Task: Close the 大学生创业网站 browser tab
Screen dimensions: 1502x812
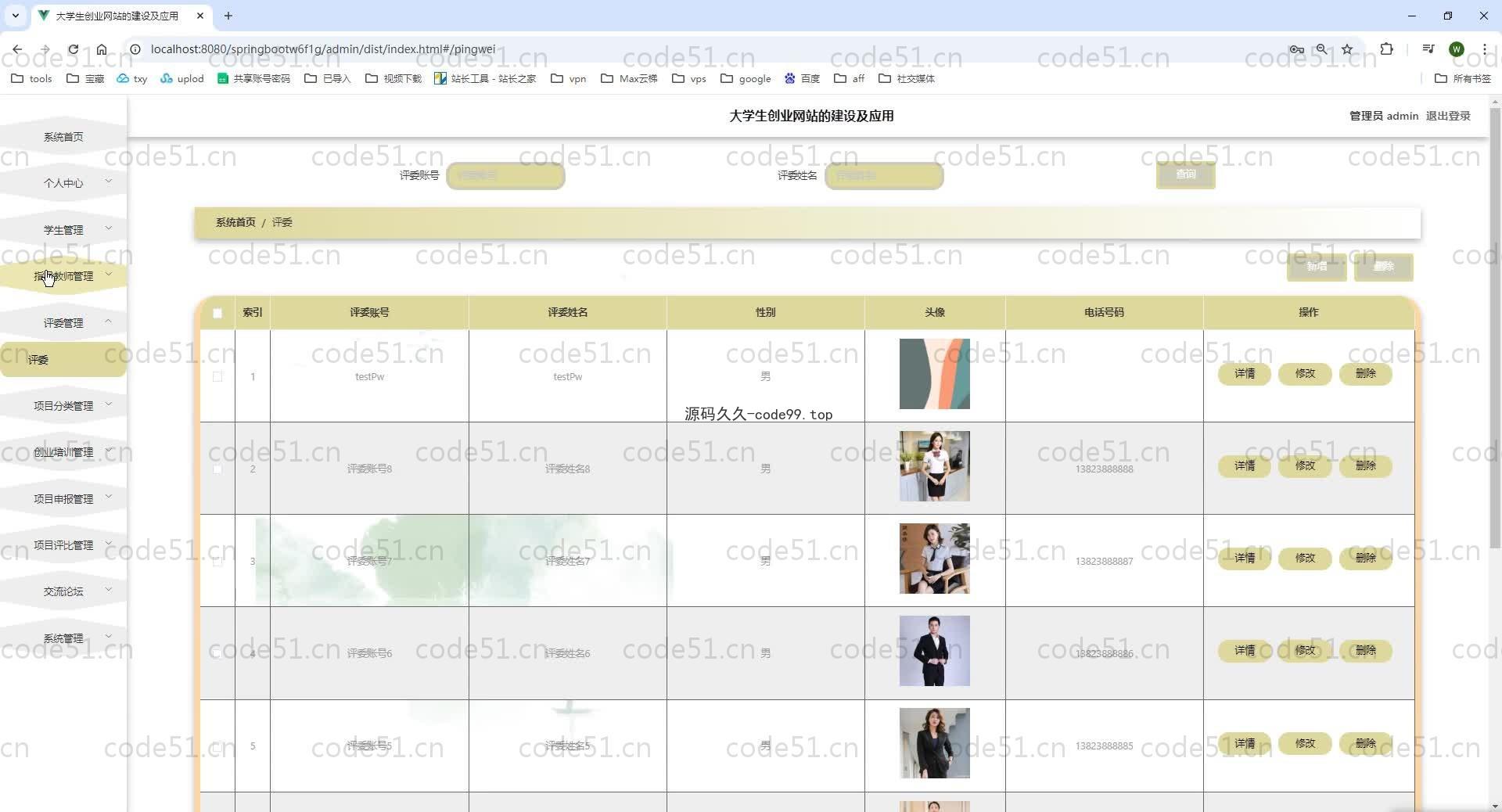Action: tap(200, 16)
